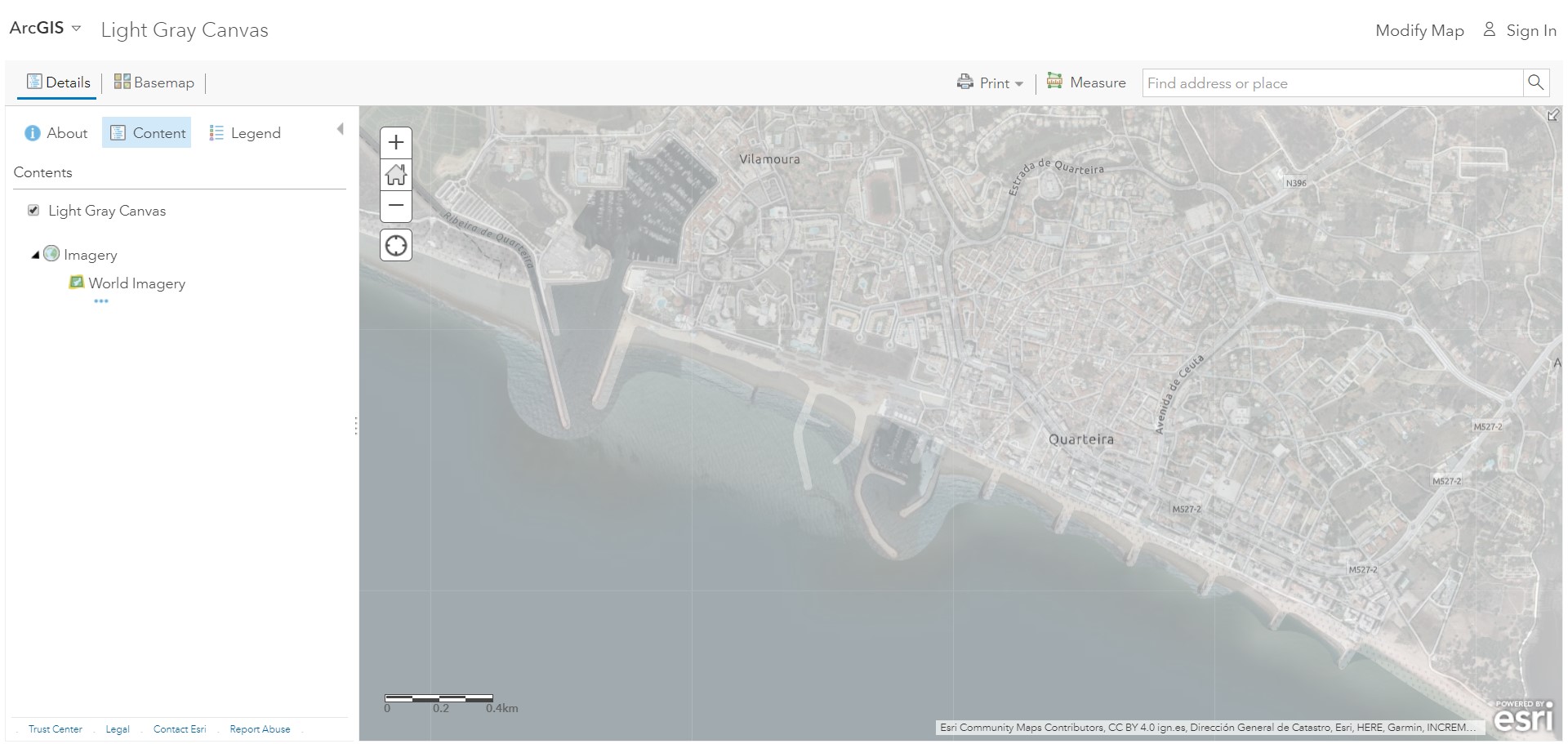
Task: Open the Print dropdown
Action: pos(990,82)
